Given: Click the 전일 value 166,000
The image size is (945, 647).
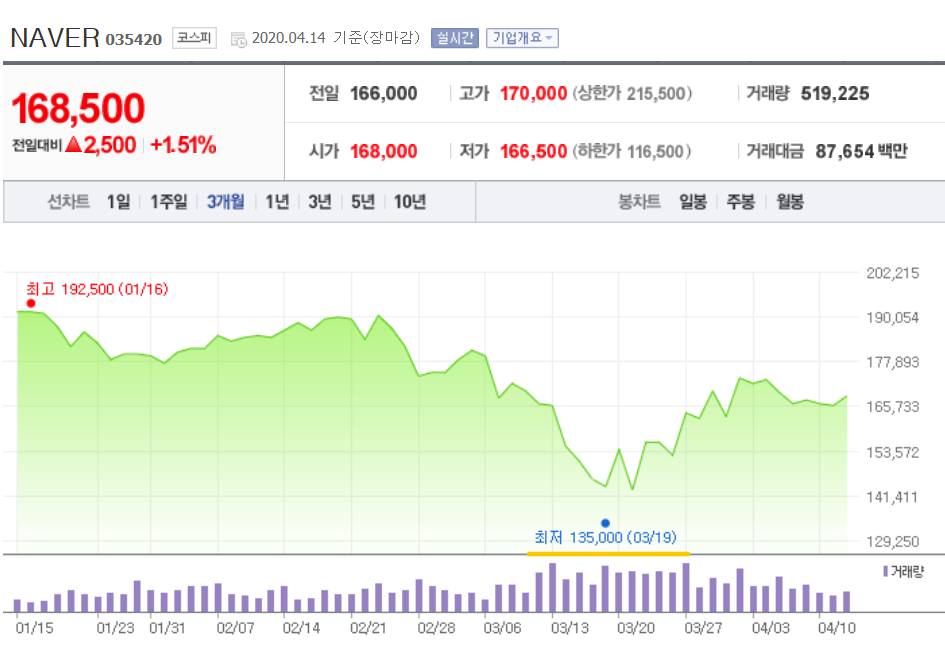Looking at the screenshot, I should coord(383,93).
